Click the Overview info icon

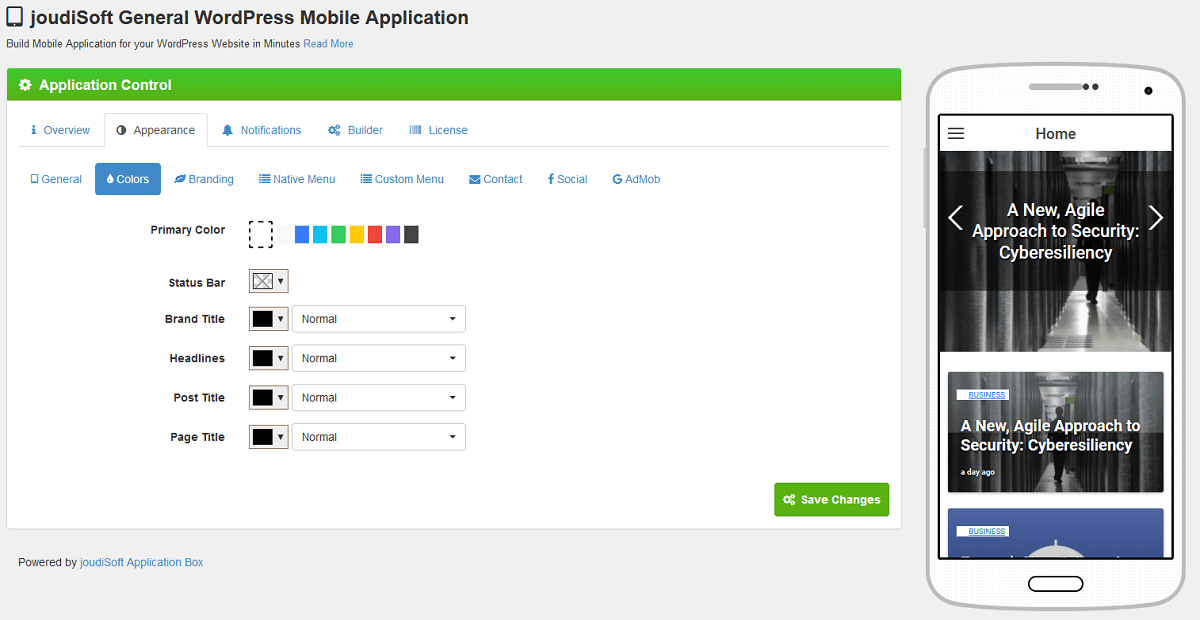34,130
